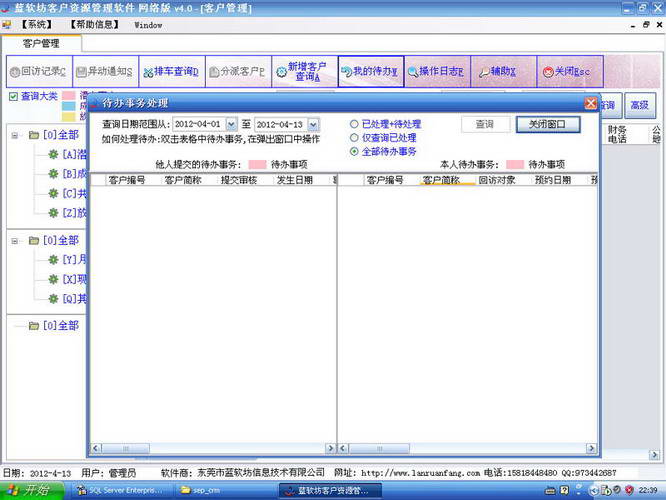666x500 pixels.
Task: Open the Window menu
Action: [148, 25]
